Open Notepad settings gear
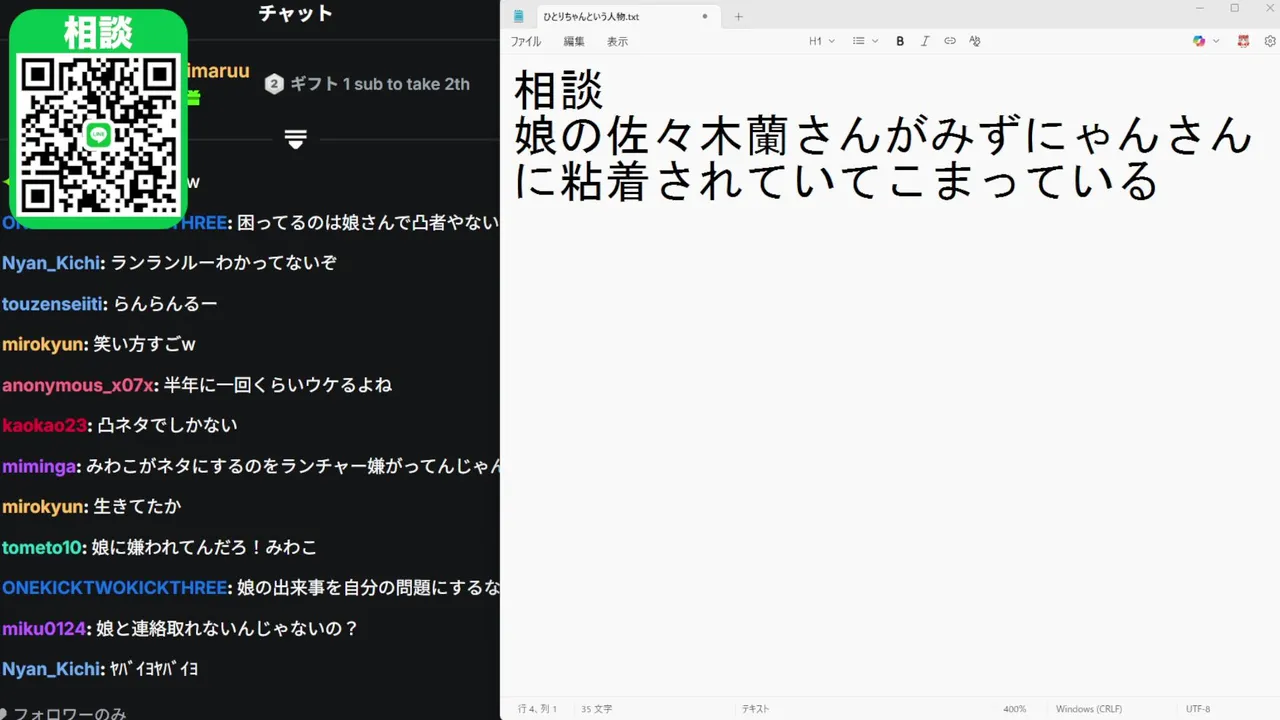 pos(1270,41)
